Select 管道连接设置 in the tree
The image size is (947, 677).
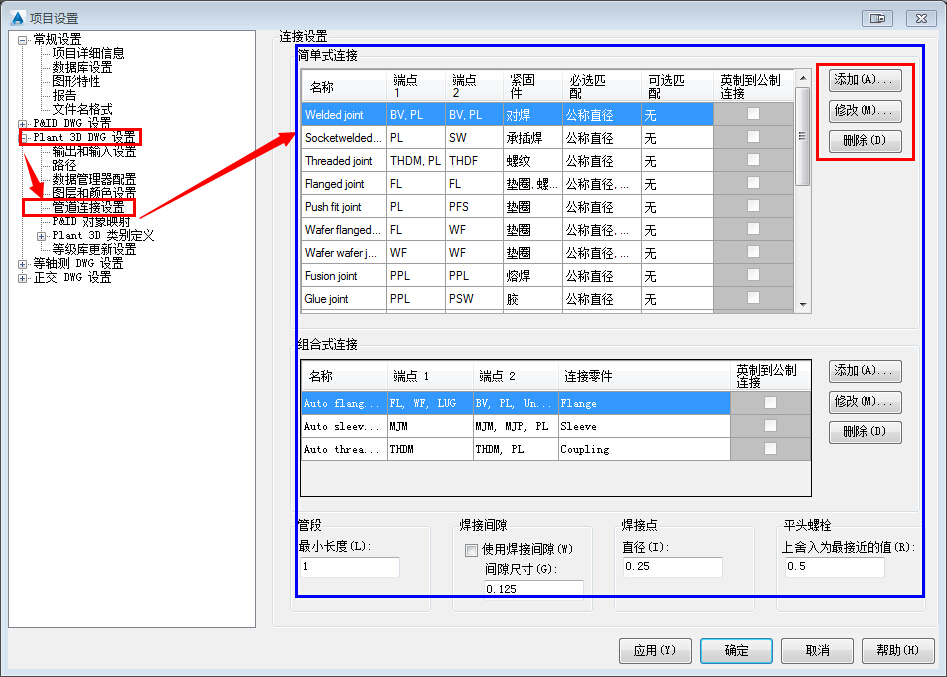click(x=88, y=208)
